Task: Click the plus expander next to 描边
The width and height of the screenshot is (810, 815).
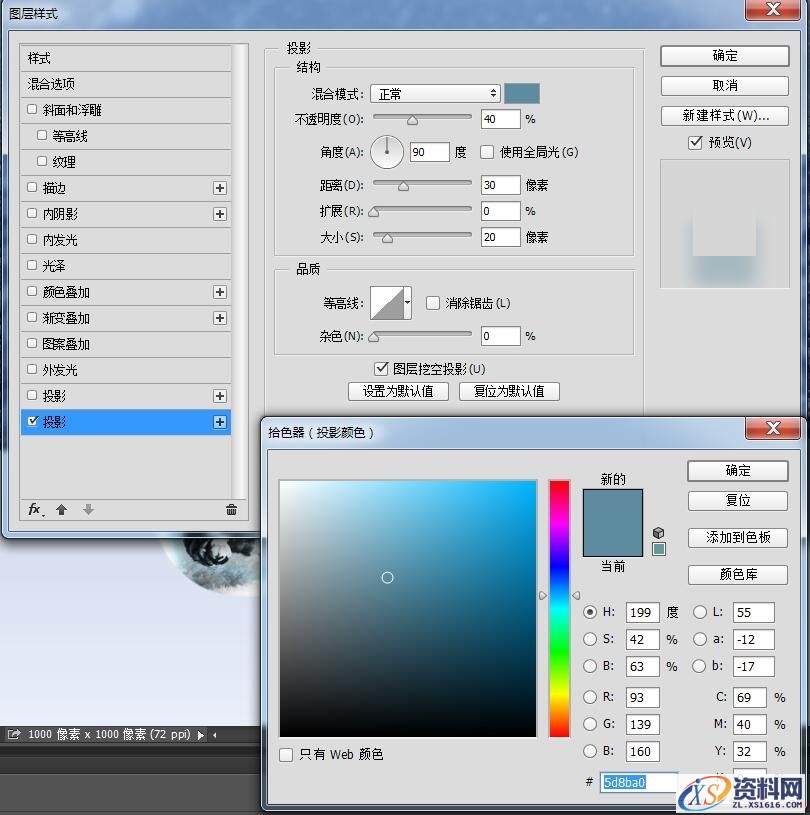Action: 219,187
